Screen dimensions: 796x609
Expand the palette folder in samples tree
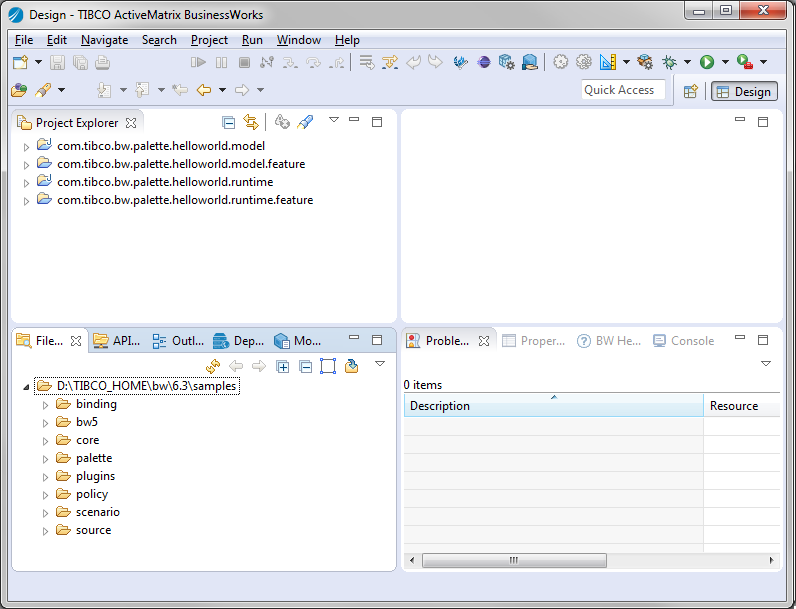coord(45,459)
